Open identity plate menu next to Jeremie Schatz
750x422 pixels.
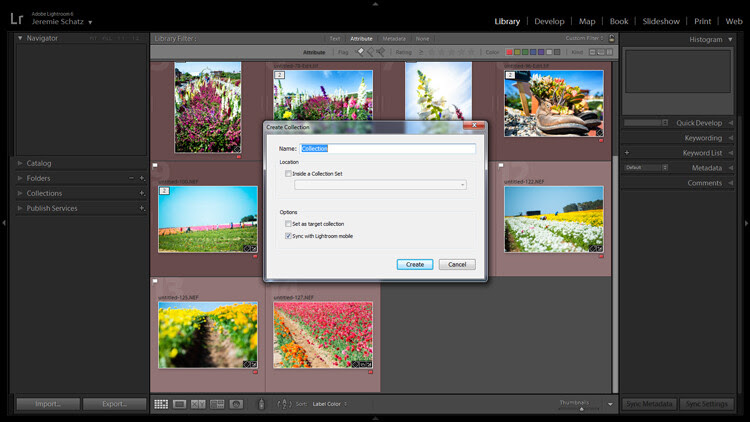pyautogui.click(x=90, y=22)
